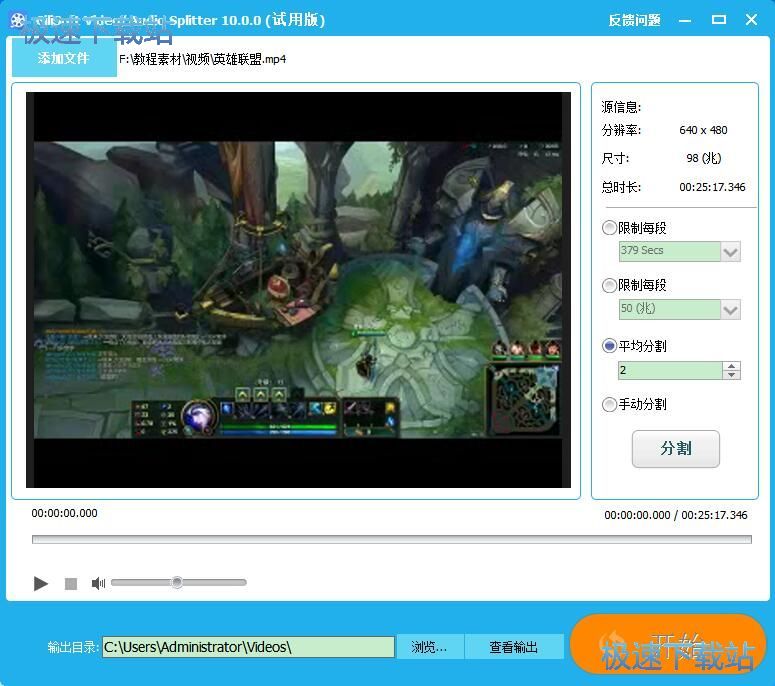The width and height of the screenshot is (775, 686).
Task: Click the output directory path field
Action: point(248,647)
